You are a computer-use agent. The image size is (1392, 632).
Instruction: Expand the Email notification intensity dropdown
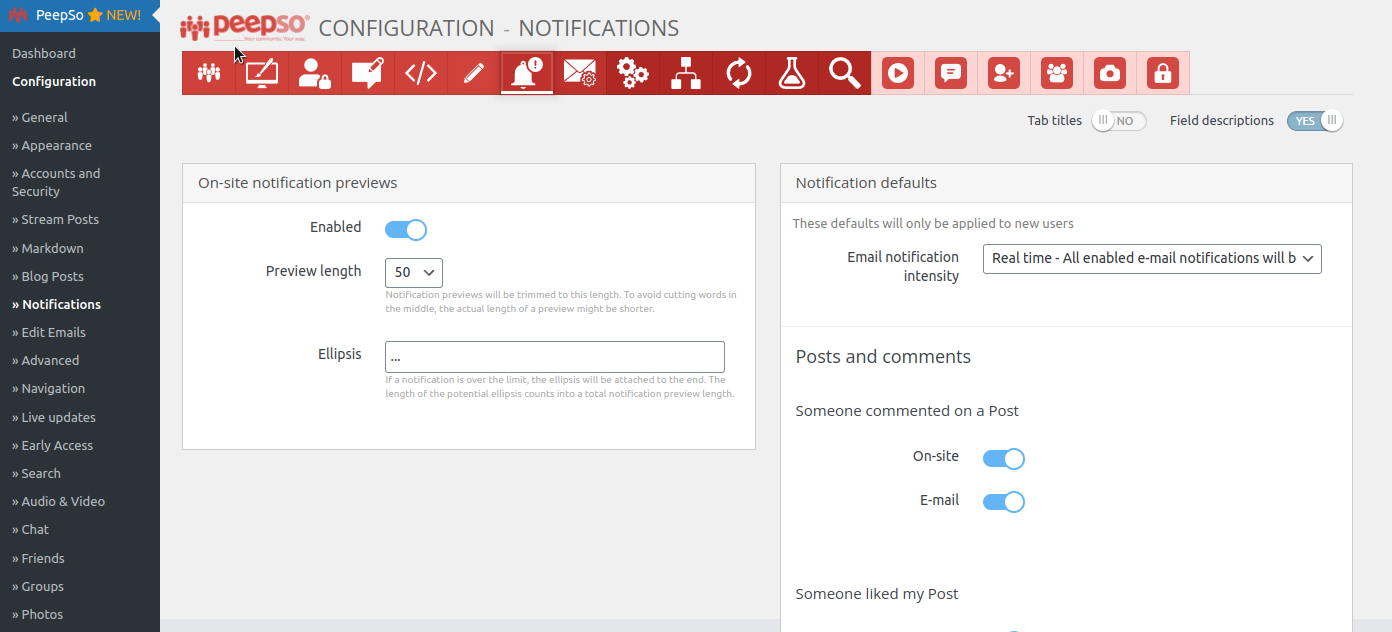click(1152, 258)
